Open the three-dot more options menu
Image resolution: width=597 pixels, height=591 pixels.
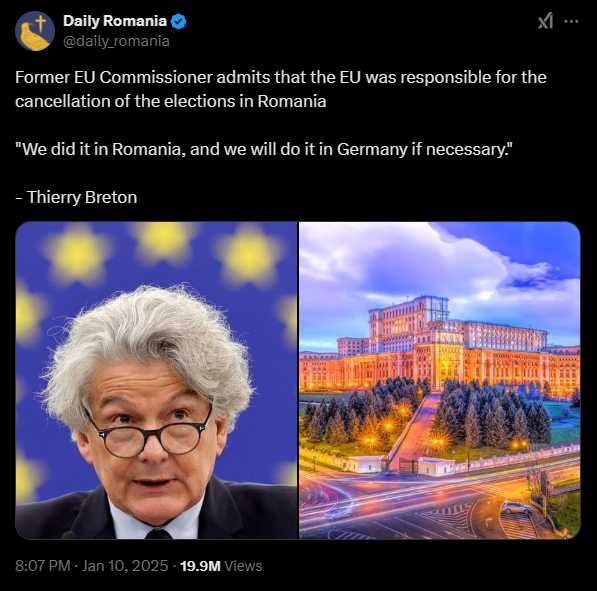tap(571, 22)
